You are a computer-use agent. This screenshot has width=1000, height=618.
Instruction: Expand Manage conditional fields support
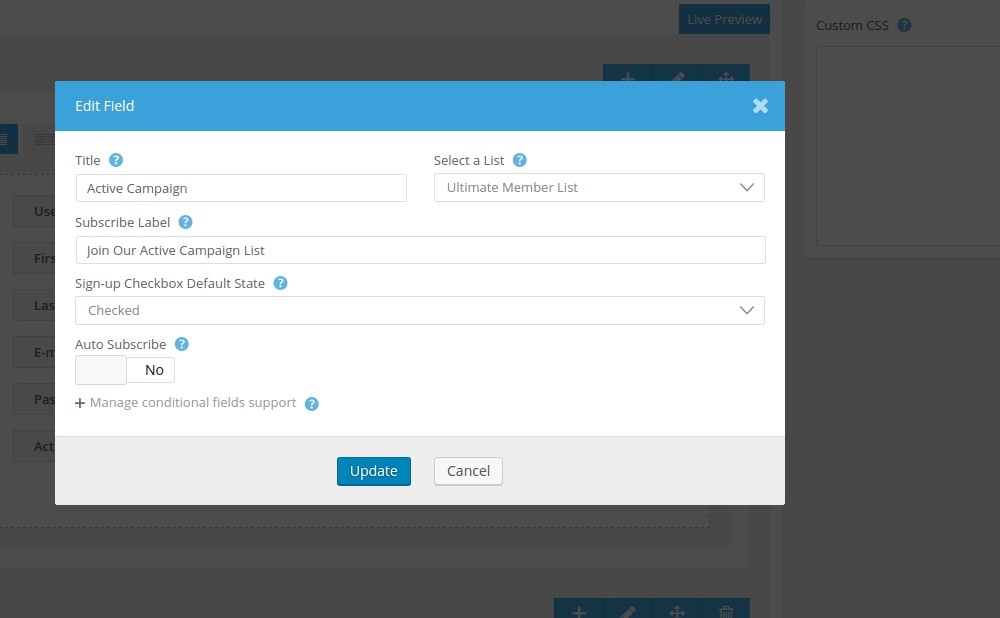point(186,403)
